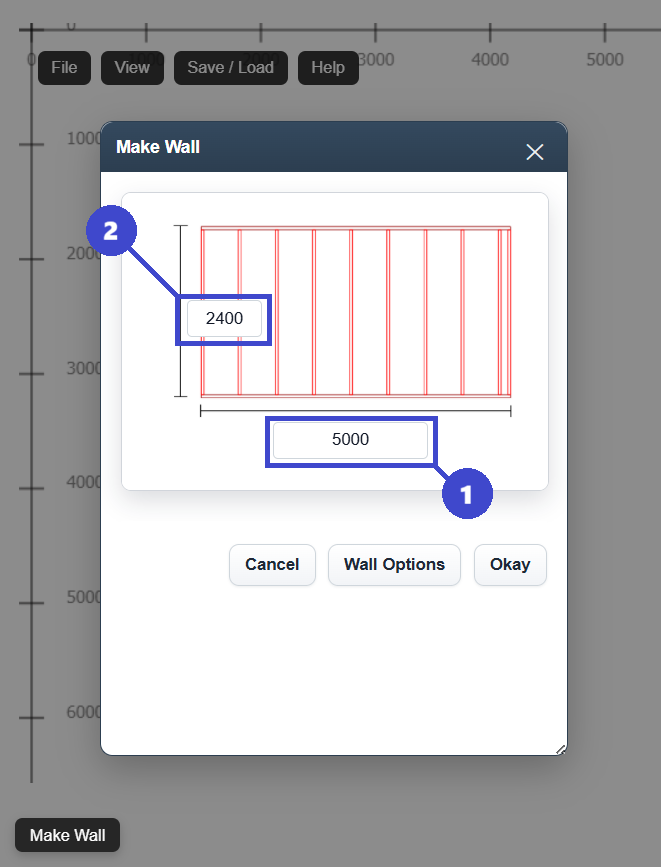Click the 5000 mark on the top ruler
Image resolution: width=661 pixels, height=867 pixels.
[x=605, y=59]
